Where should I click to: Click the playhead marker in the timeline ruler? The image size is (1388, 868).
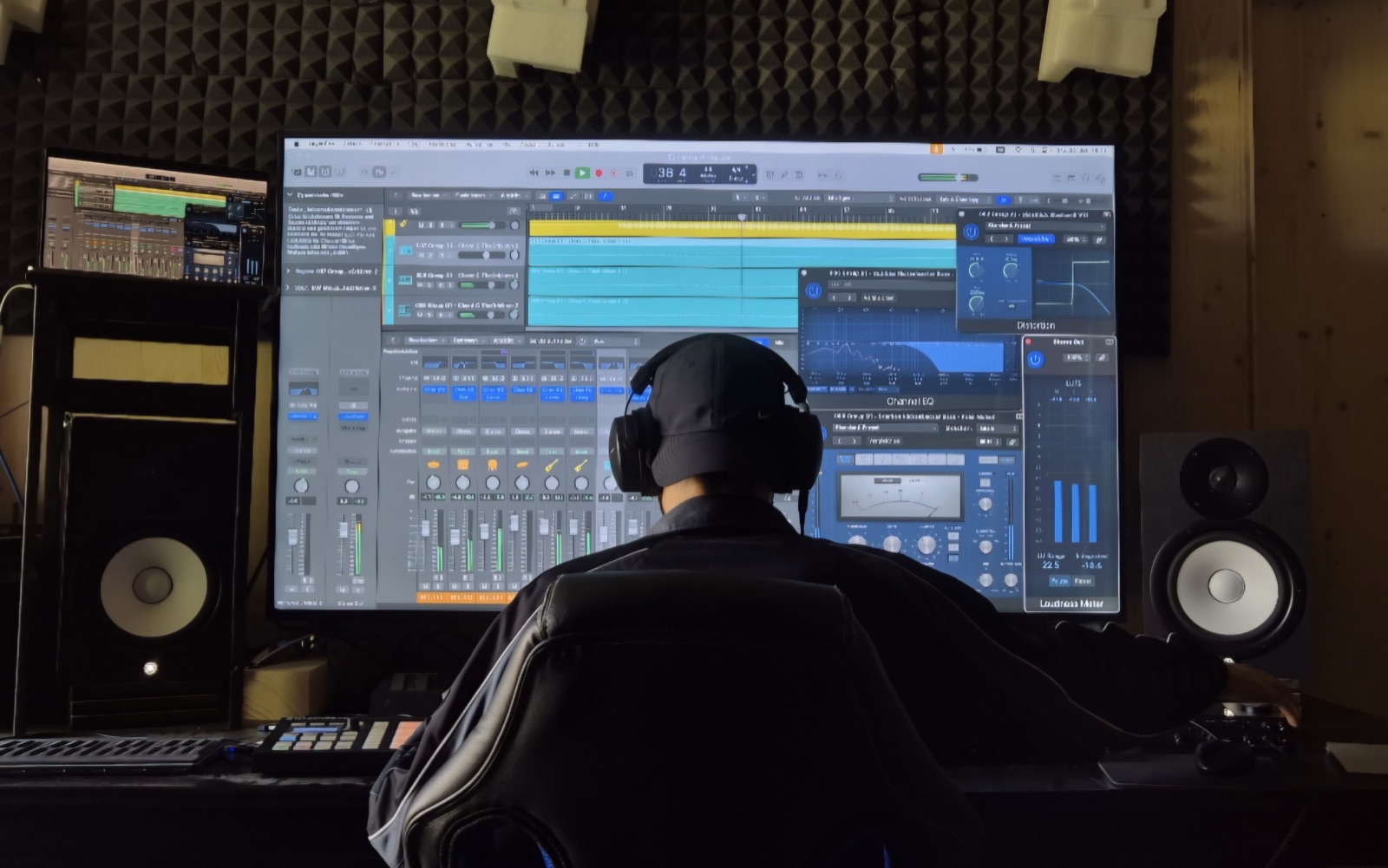click(x=742, y=216)
